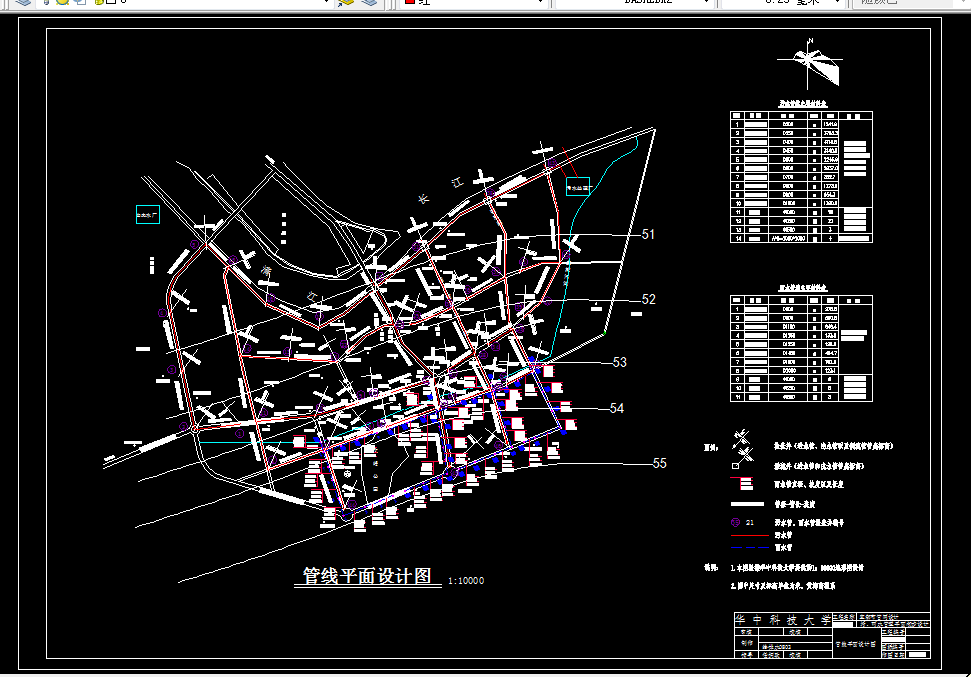Screen dimensions: 971x677
Task: Select the north arrow compass symbol
Action: pyautogui.click(x=810, y=63)
